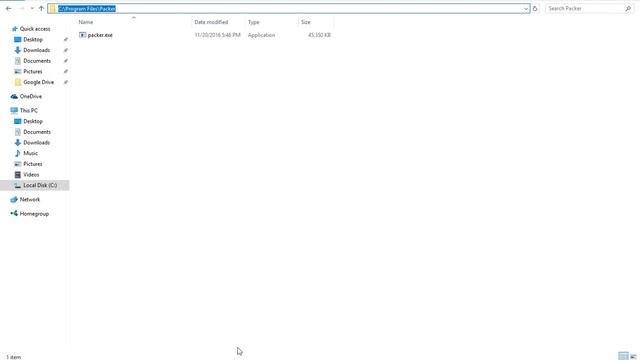Click the Forward navigation arrow
The height and width of the screenshot is (360, 640).
(x=22, y=8)
